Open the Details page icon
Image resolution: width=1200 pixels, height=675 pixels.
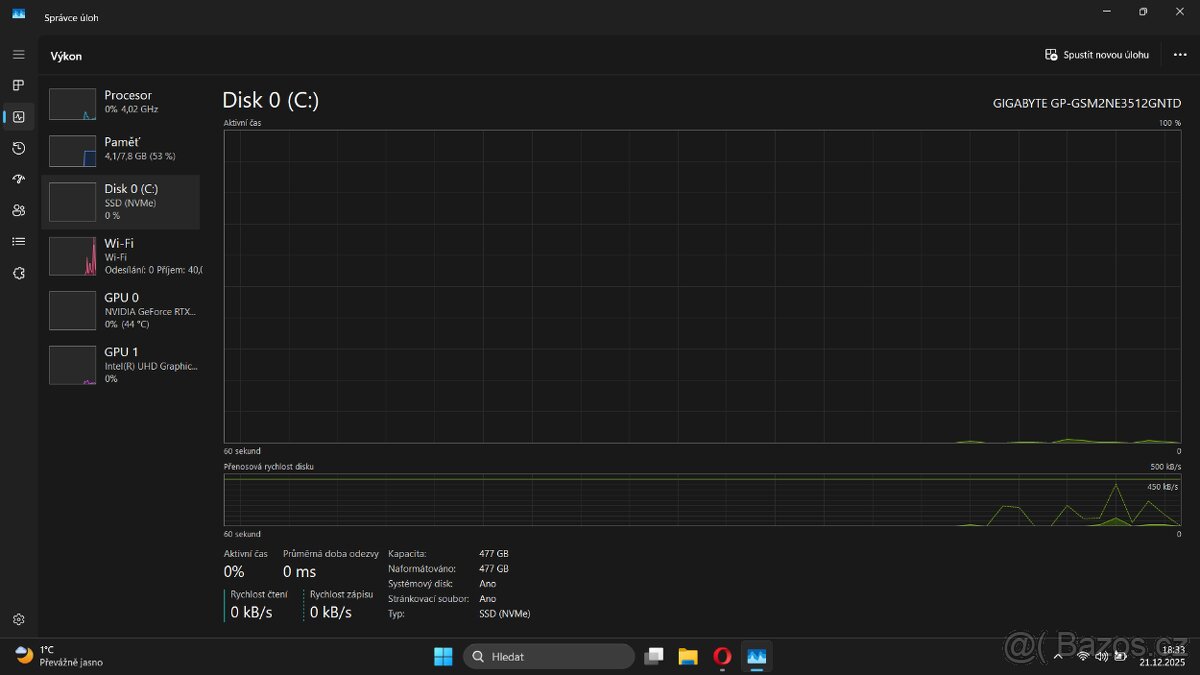click(x=18, y=241)
